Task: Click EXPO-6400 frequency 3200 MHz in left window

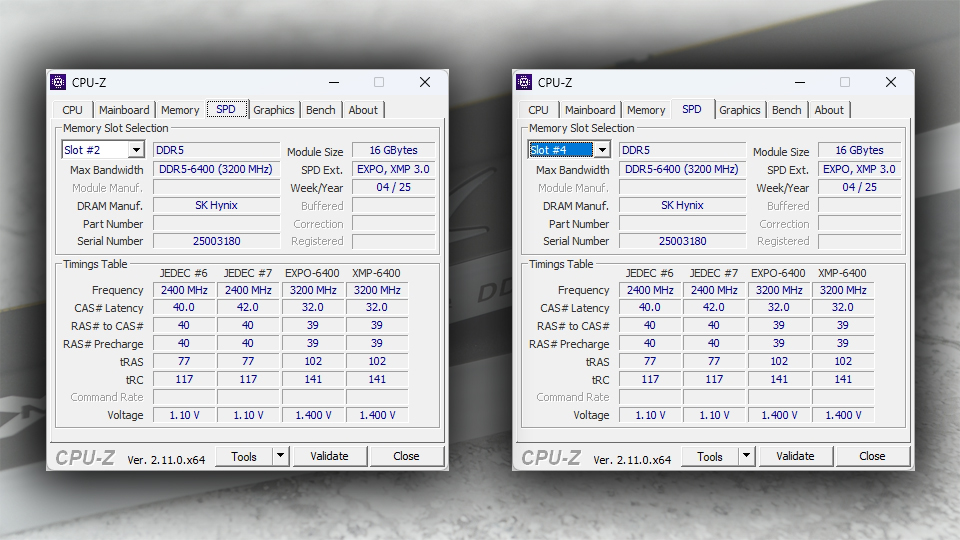Action: point(313,290)
